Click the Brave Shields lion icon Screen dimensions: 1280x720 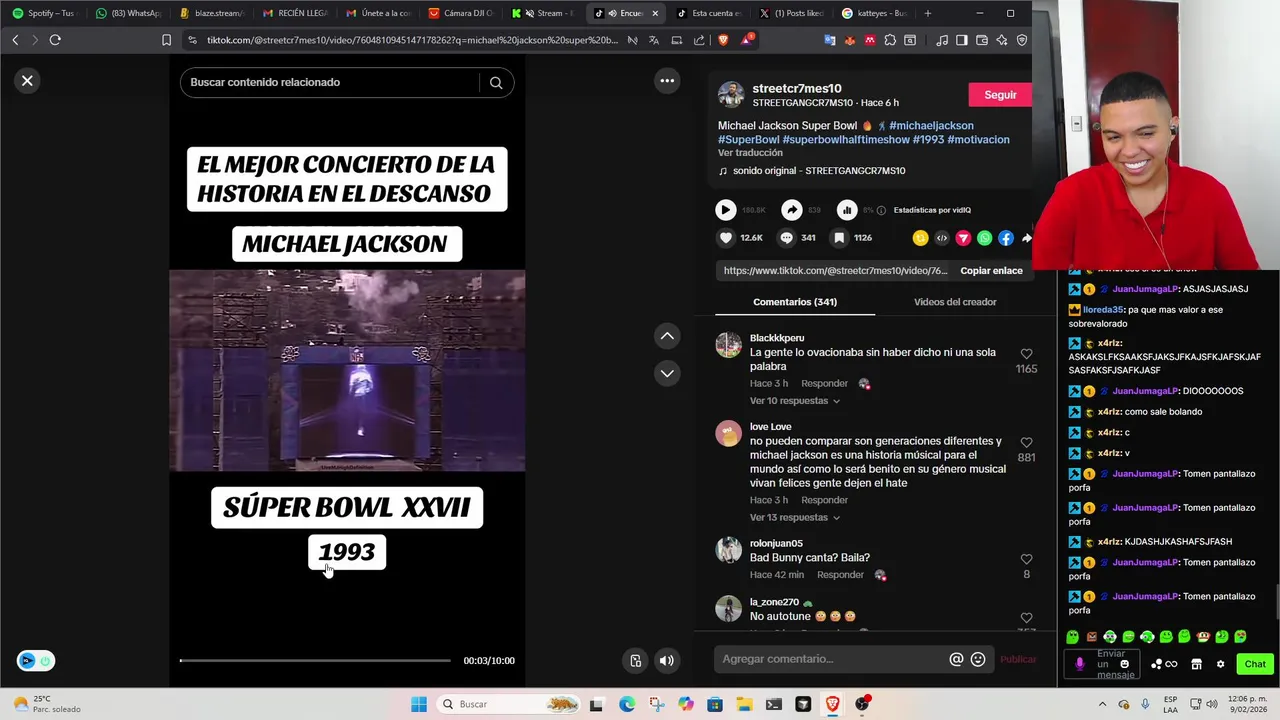tap(723, 40)
